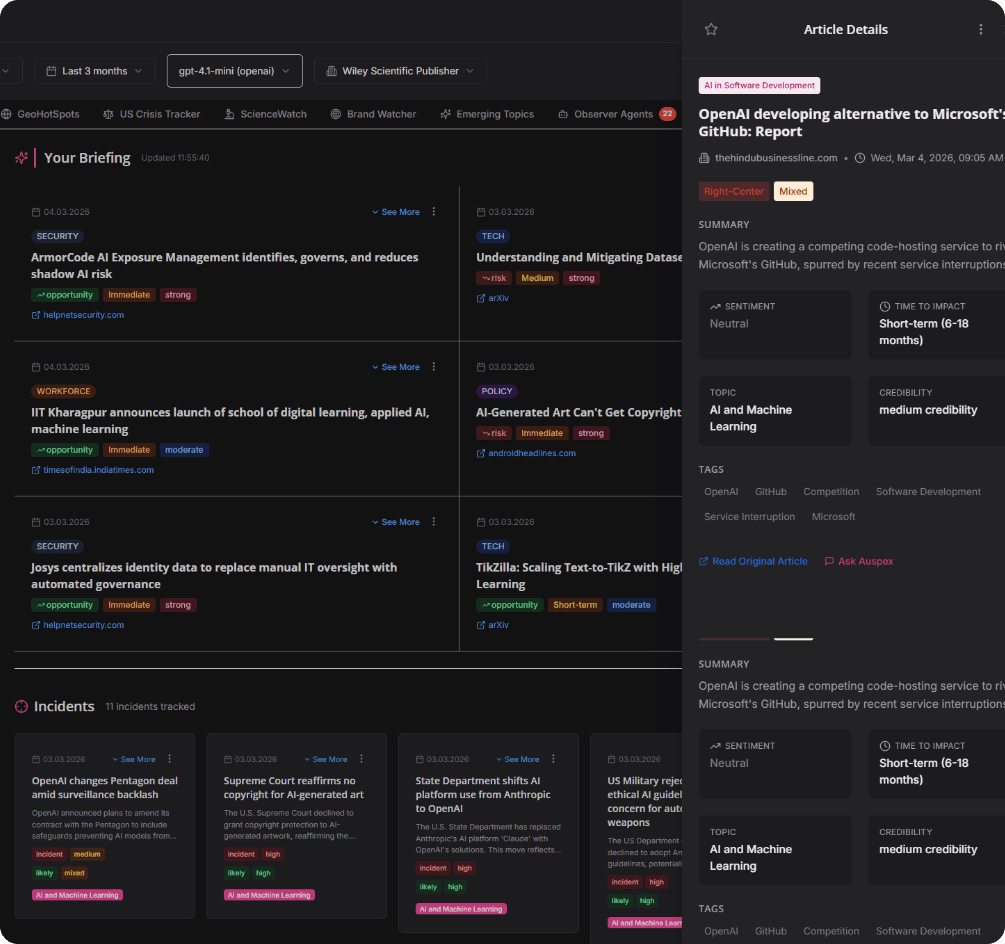Open options menu for Josys briefing card
The height and width of the screenshot is (944, 1005).
[x=434, y=522]
